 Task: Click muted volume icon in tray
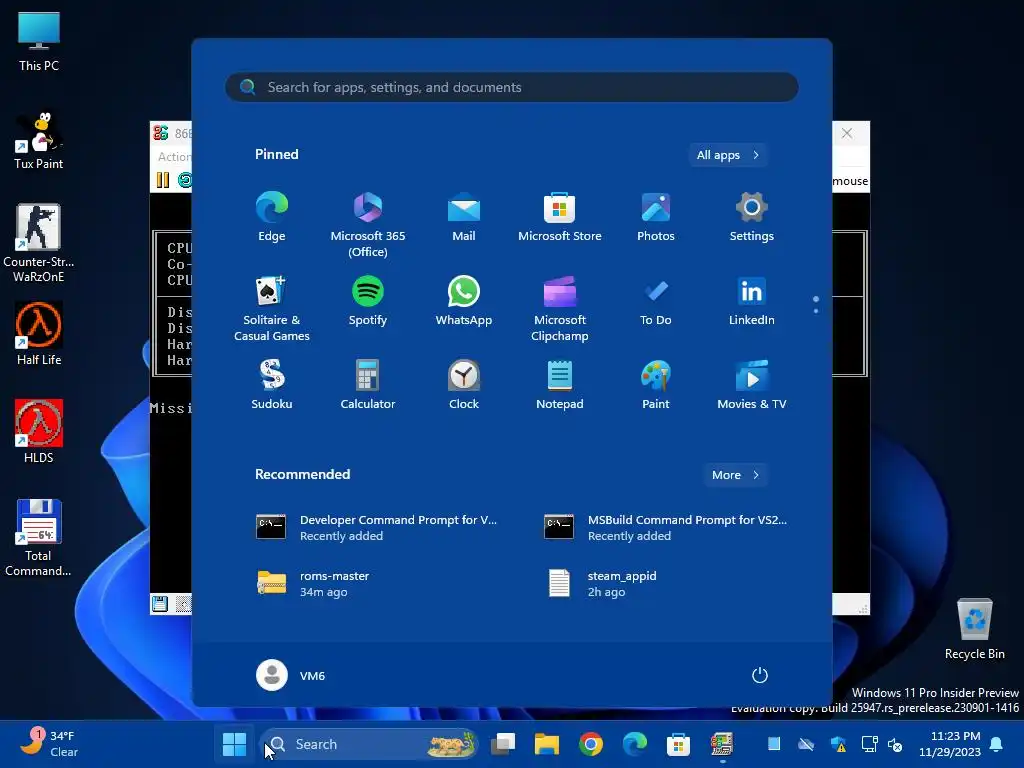(895, 744)
